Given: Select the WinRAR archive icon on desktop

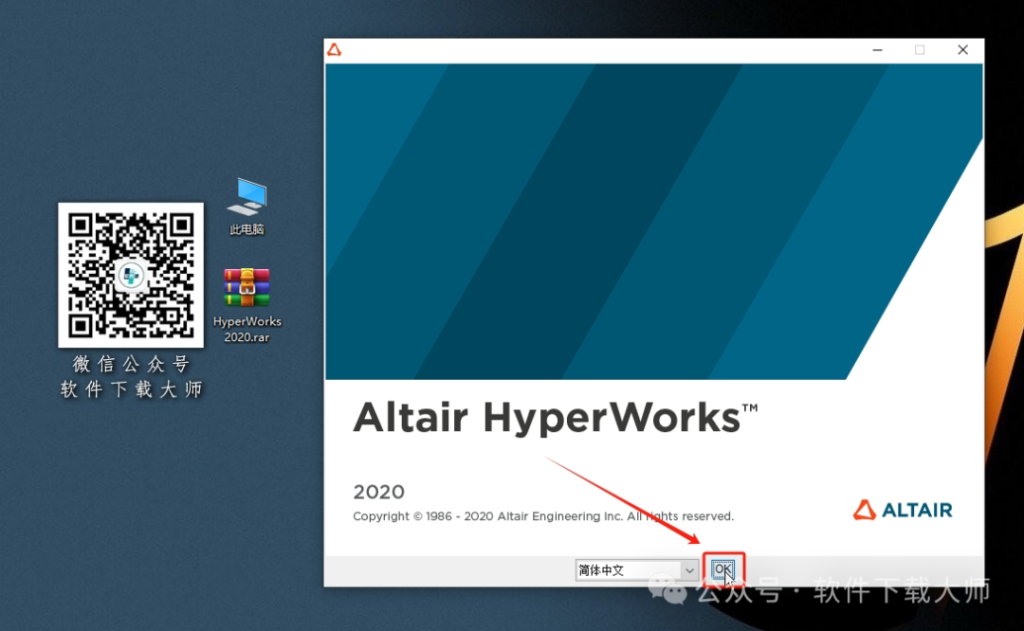Looking at the screenshot, I should pos(246,288).
